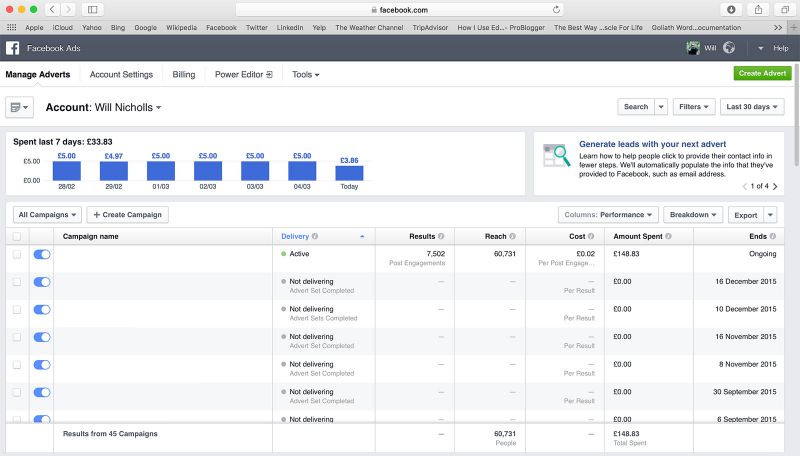Toggle switch for campaign ending 16 December 2015
800x456 pixels.
pos(42,282)
